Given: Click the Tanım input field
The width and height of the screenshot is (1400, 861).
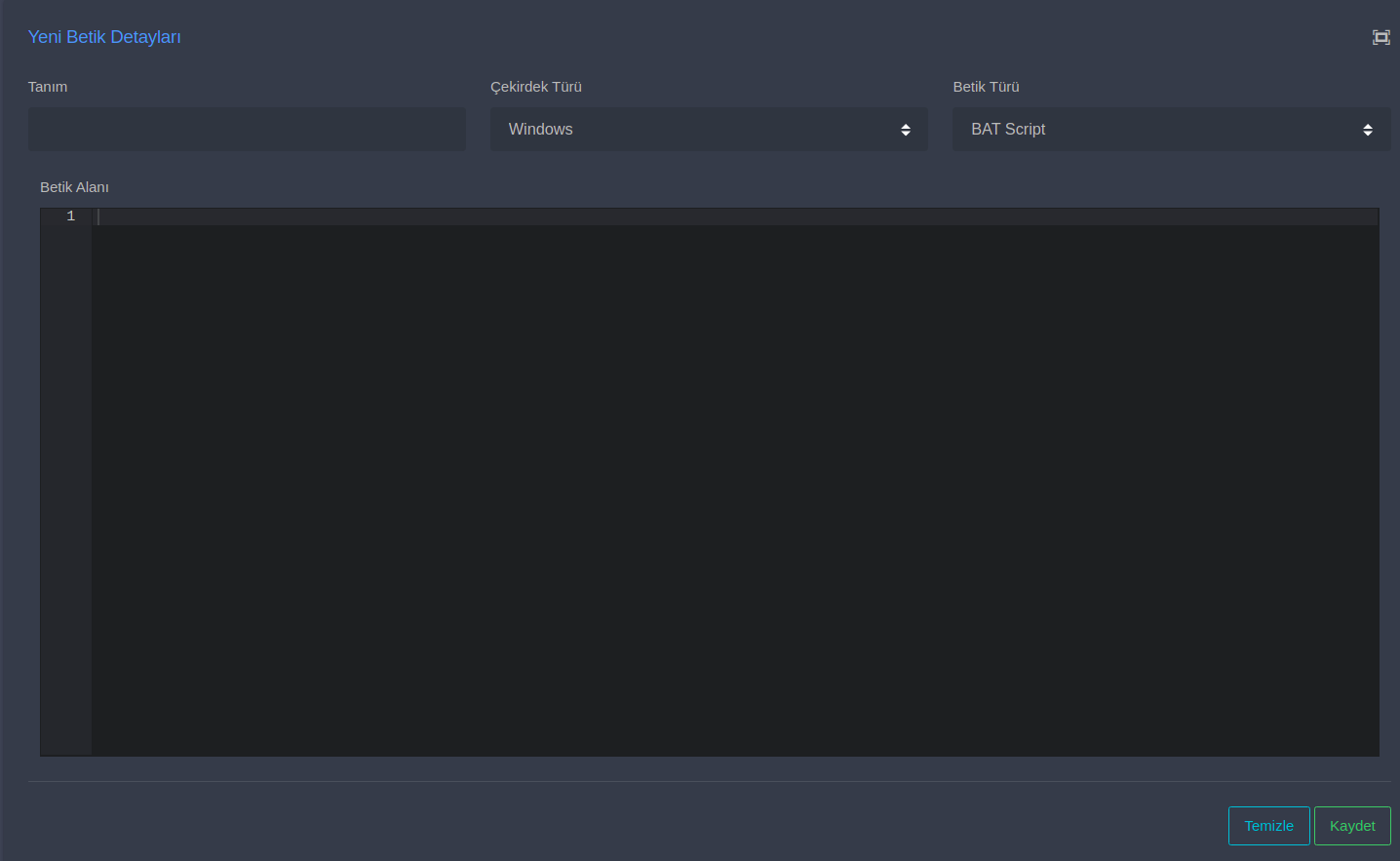Looking at the screenshot, I should pyautogui.click(x=247, y=129).
